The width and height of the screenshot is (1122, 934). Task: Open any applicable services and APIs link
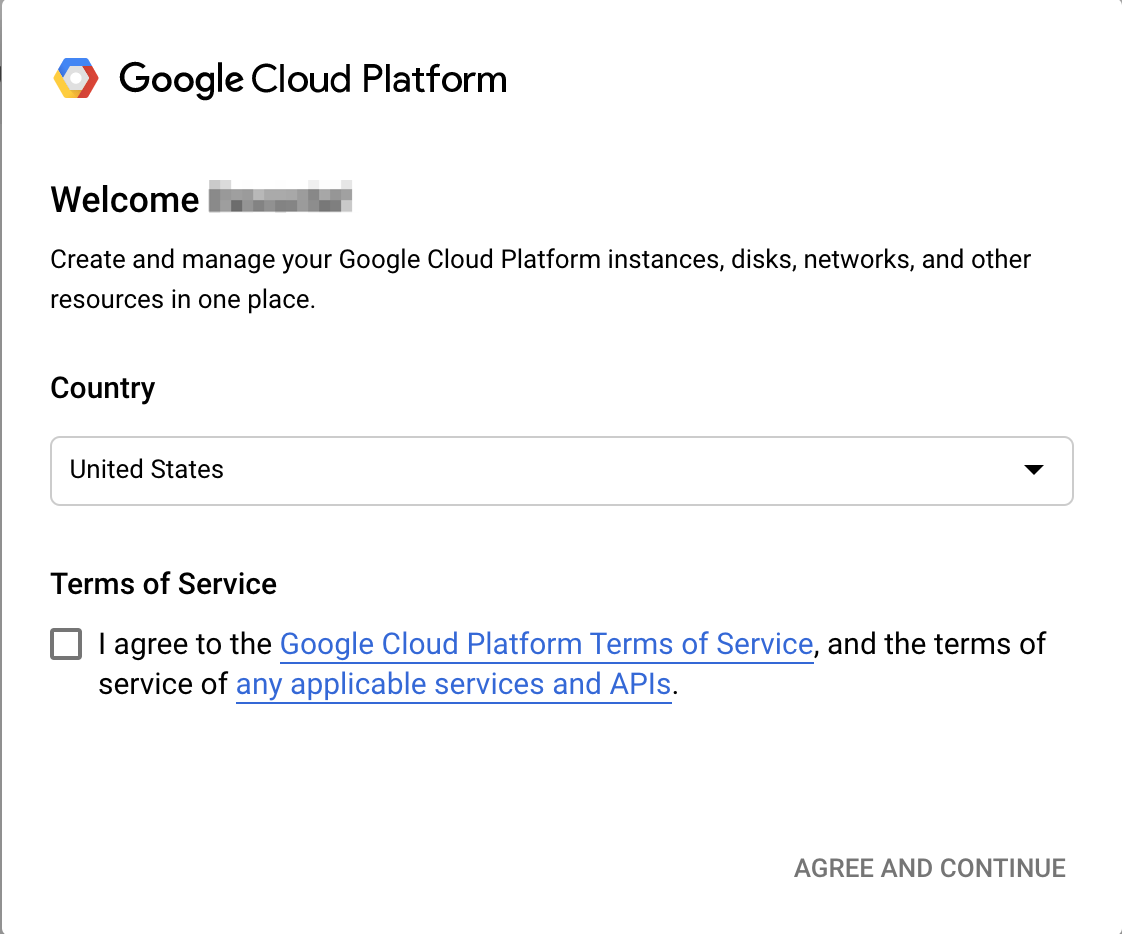pos(454,684)
